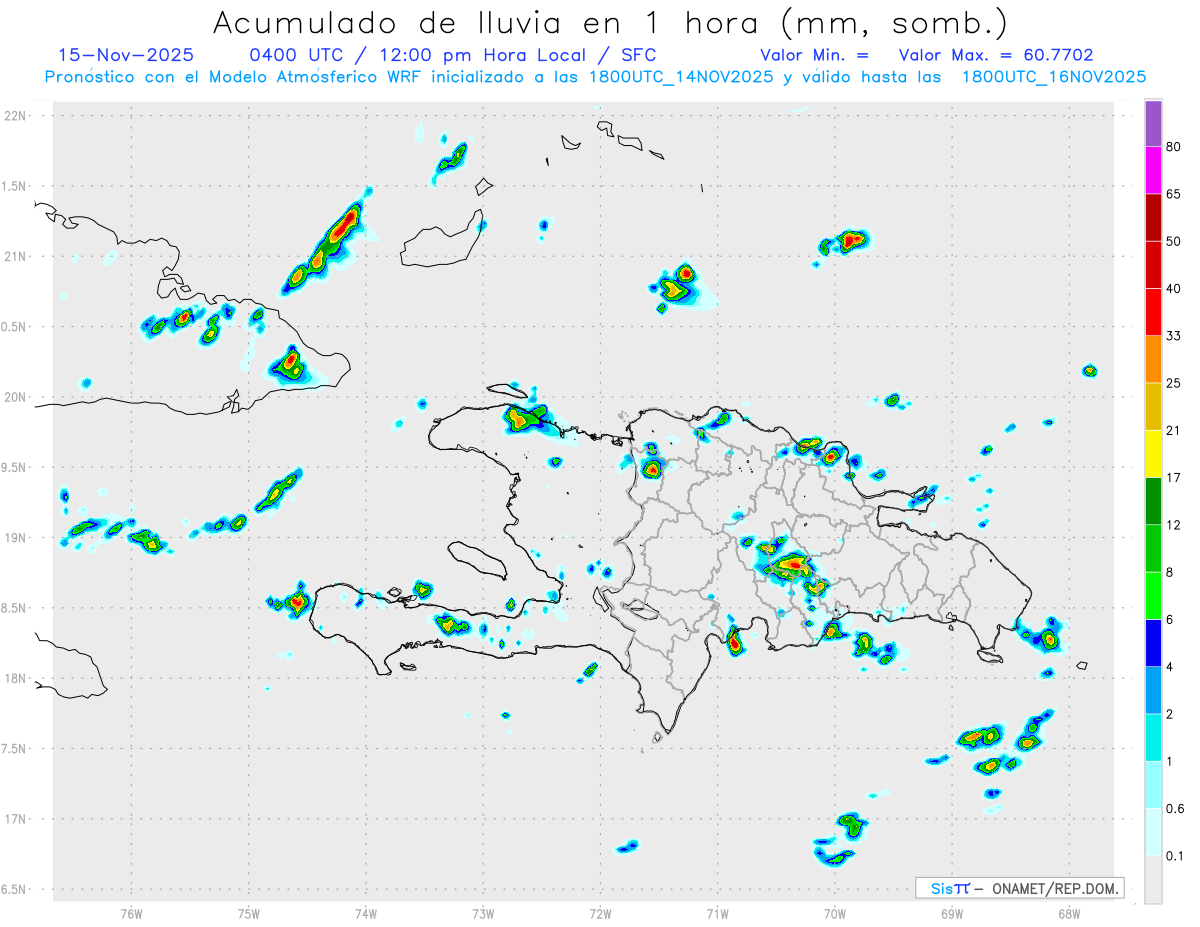Screen dimensions: 1200x927
Task: Click the '74W' longitude label
Action: [x=366, y=913]
